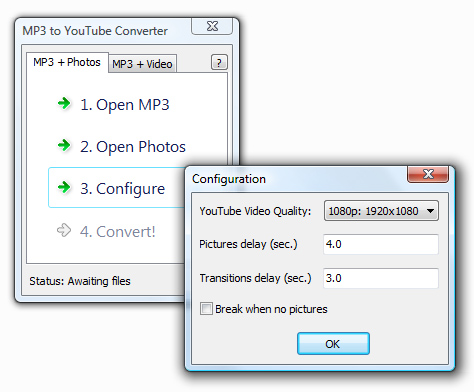
Task: Select the MP3 + Photos tab
Action: 67,62
